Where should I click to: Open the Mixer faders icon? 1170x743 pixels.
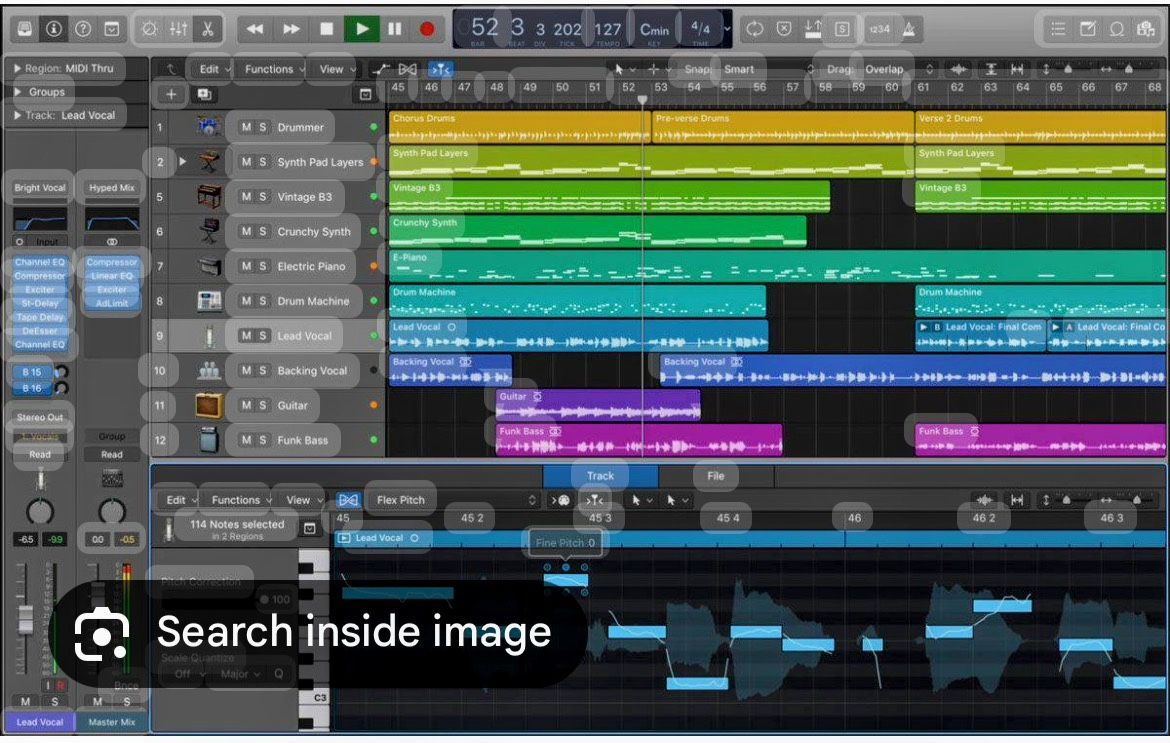(x=178, y=29)
